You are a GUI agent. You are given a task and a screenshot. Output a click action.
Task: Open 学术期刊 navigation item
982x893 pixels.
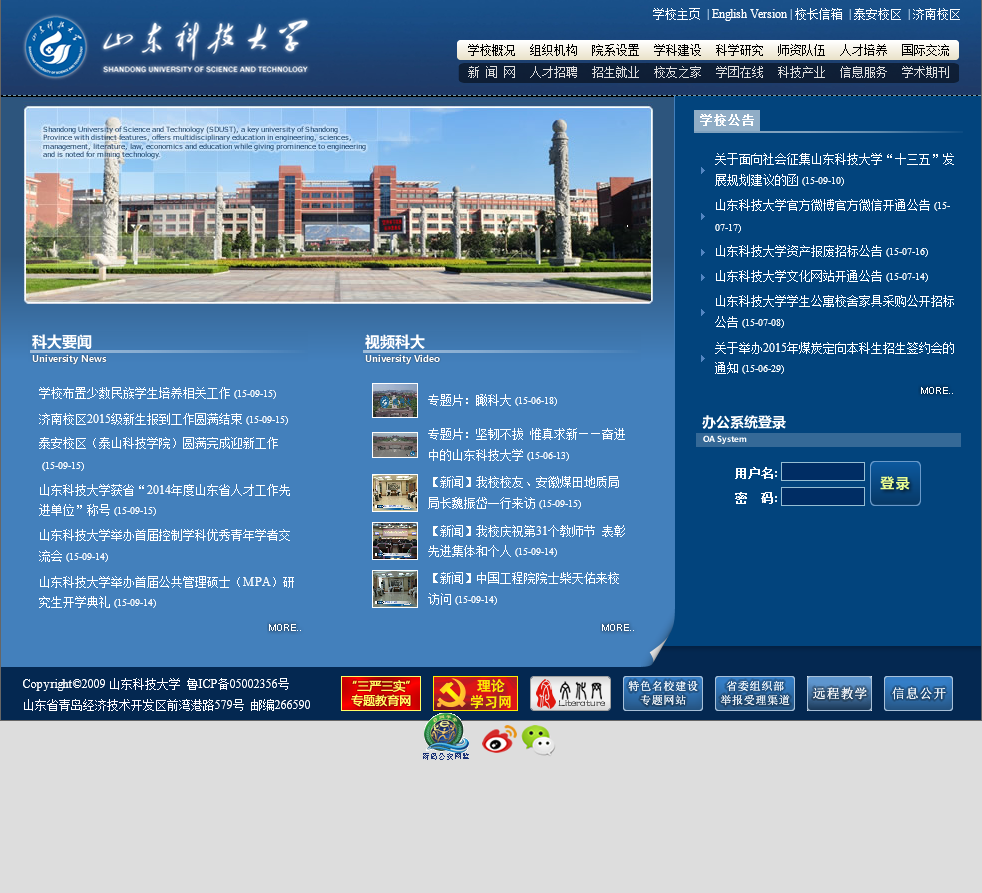pos(925,73)
